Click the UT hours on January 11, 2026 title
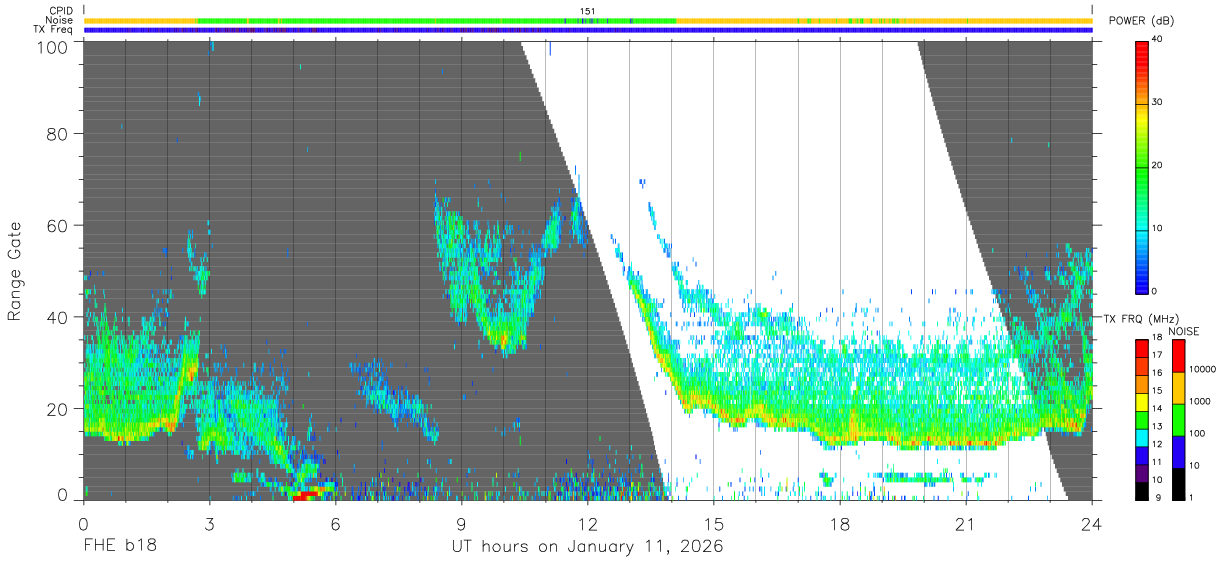1228x567 pixels. (x=587, y=547)
